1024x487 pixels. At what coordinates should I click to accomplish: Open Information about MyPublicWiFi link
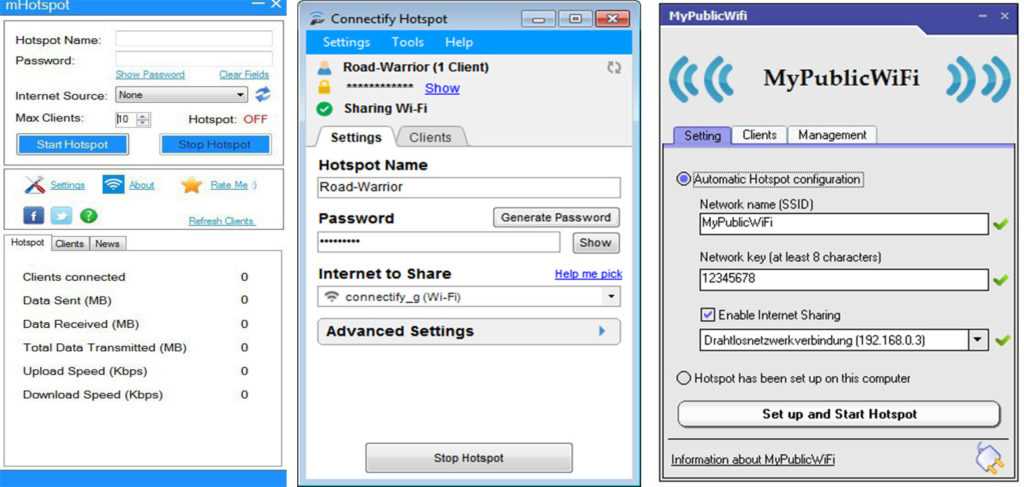[753, 460]
